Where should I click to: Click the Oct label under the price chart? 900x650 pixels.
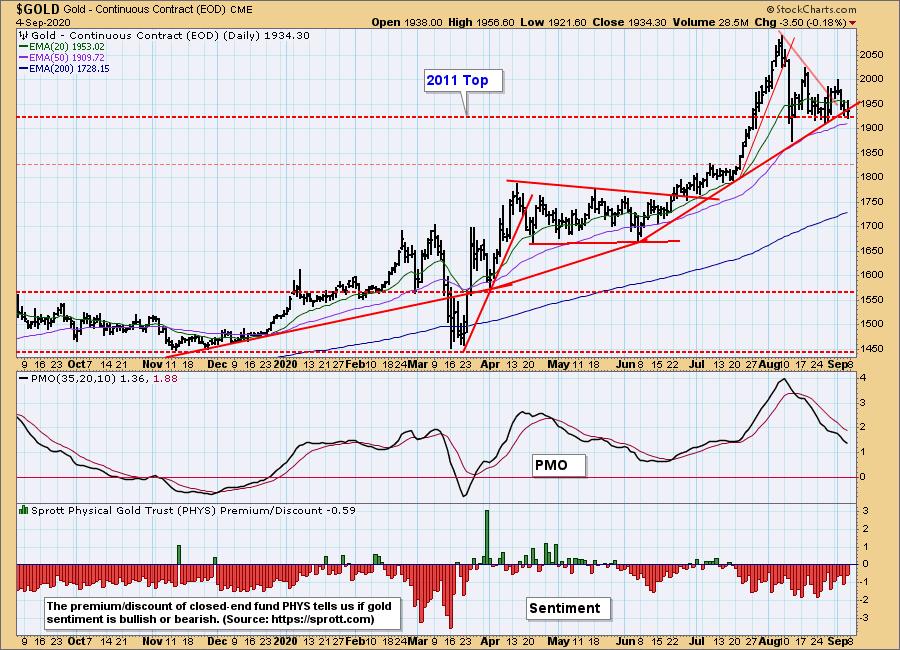click(x=76, y=364)
